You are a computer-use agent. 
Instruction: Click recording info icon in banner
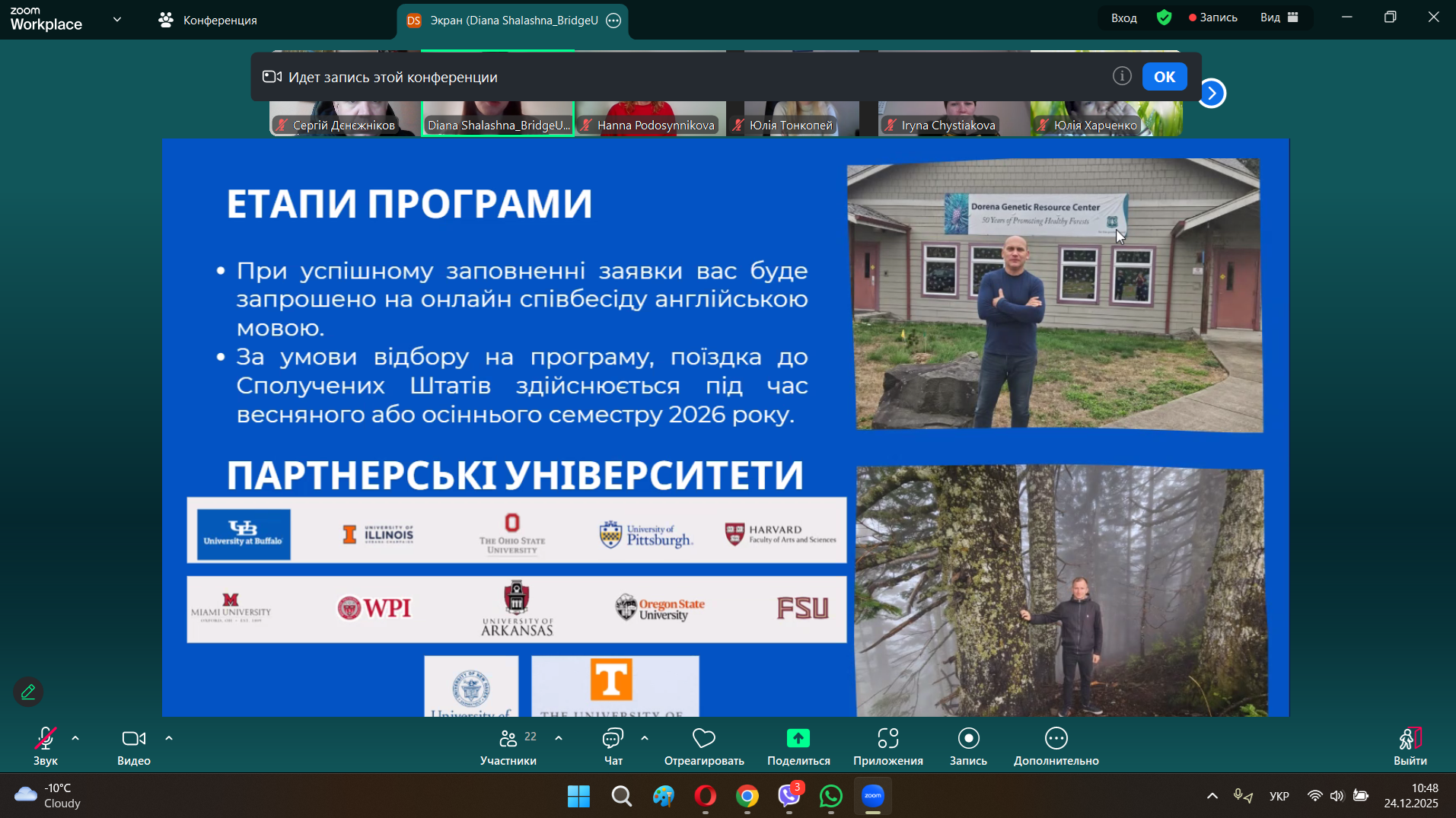[1121, 76]
